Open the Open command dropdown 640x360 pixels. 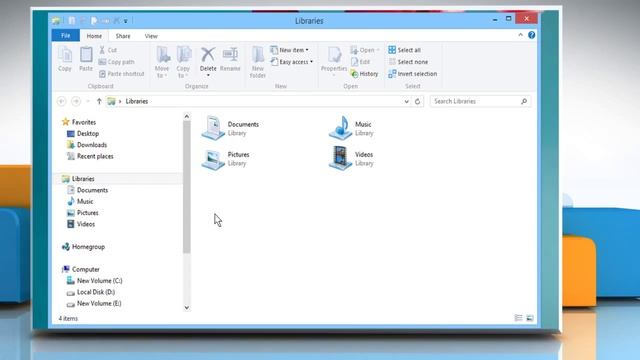click(x=365, y=50)
